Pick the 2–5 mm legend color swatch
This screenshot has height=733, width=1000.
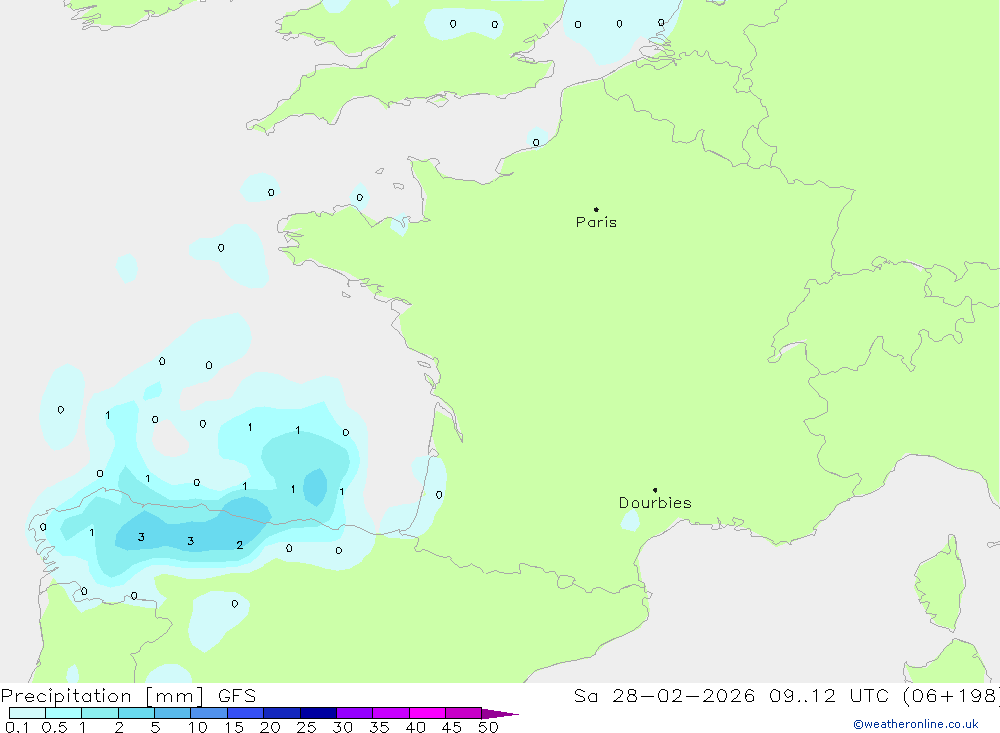pyautogui.click(x=136, y=713)
